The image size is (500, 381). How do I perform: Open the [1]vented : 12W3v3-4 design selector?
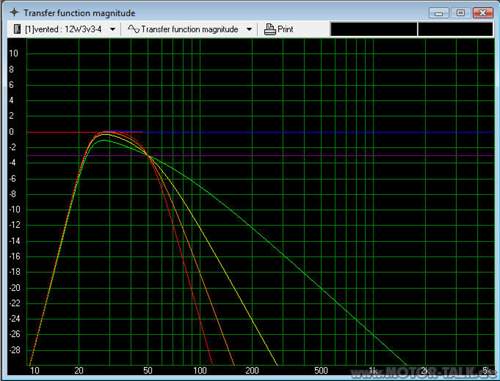[65, 29]
